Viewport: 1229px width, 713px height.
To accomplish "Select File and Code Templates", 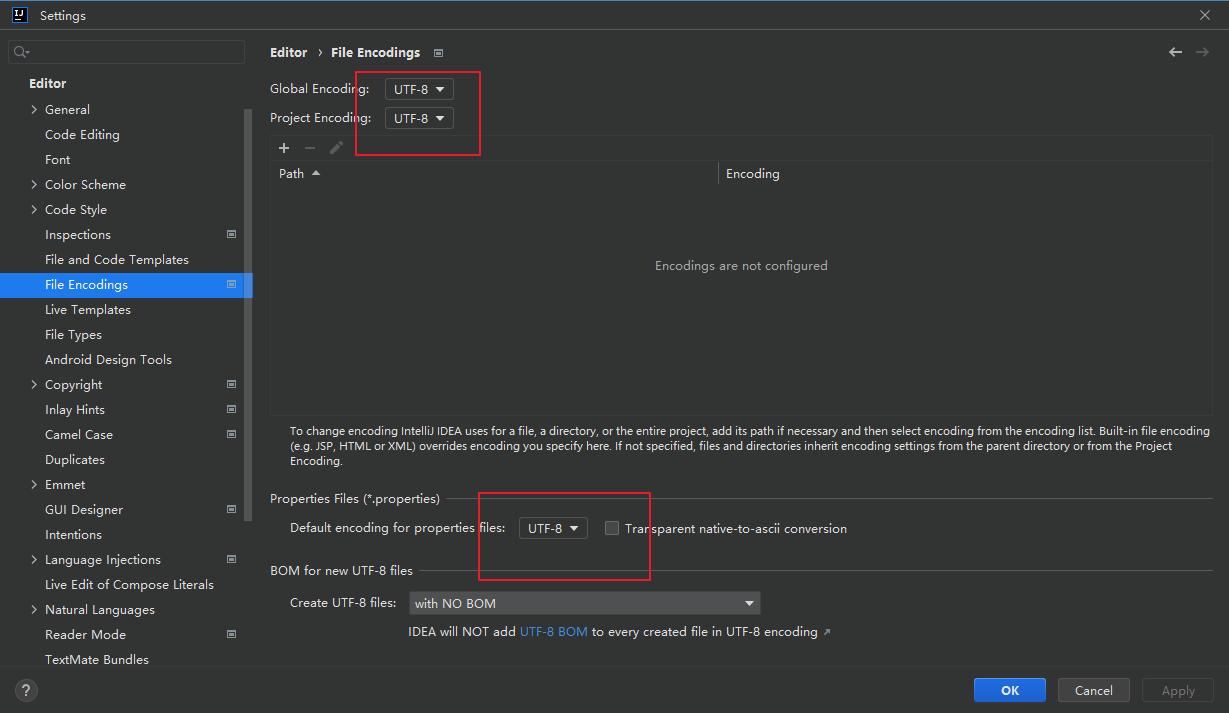I will pos(117,260).
